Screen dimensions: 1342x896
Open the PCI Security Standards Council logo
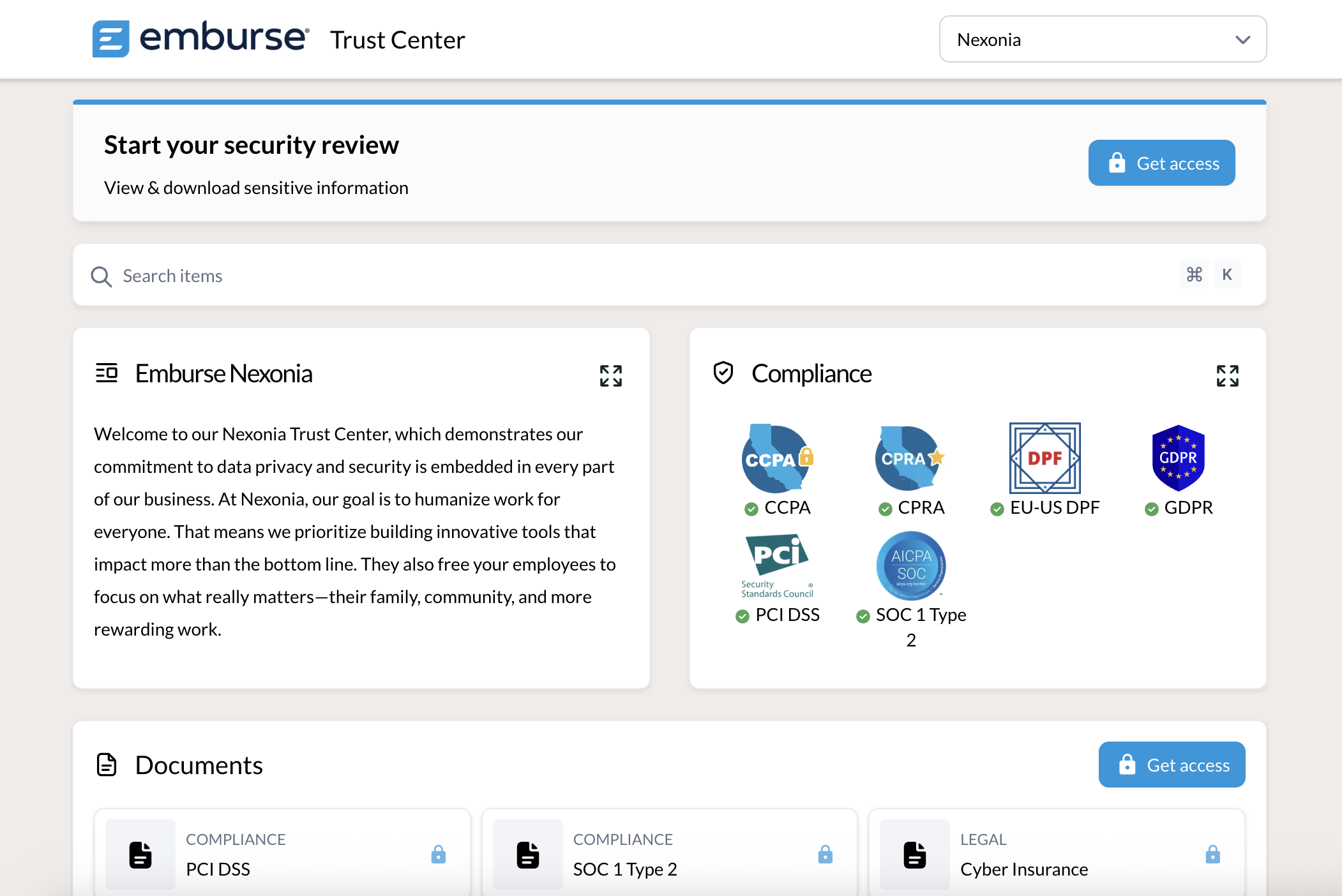pyautogui.click(x=777, y=565)
